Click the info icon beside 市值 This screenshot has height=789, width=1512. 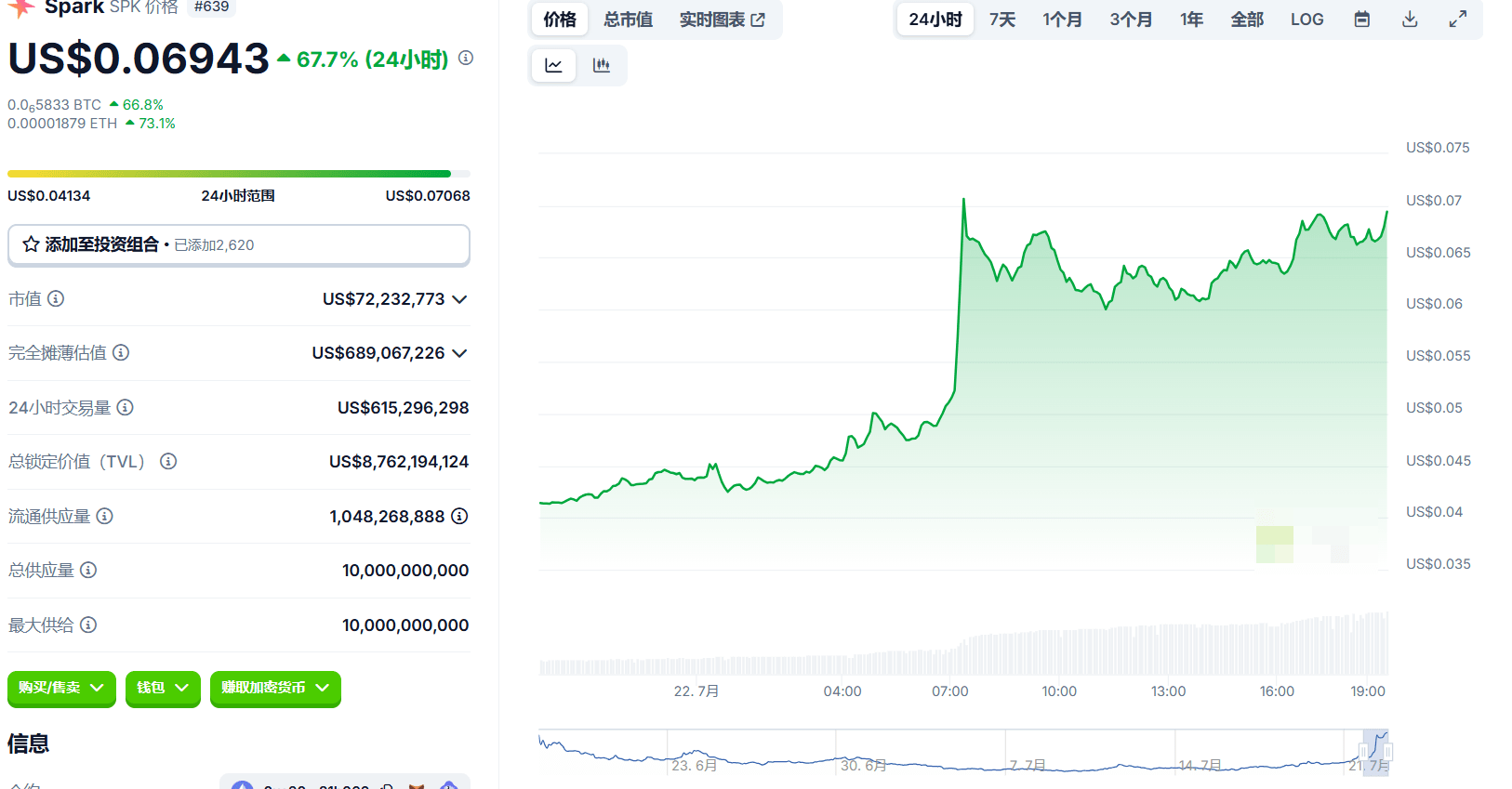tap(56, 298)
